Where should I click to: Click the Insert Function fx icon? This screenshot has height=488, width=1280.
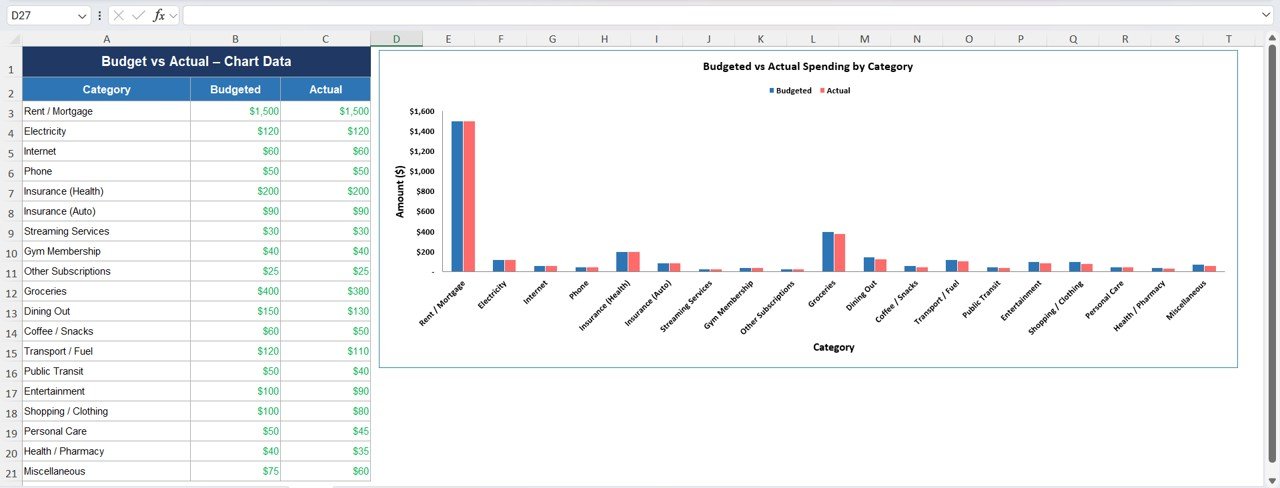point(158,15)
